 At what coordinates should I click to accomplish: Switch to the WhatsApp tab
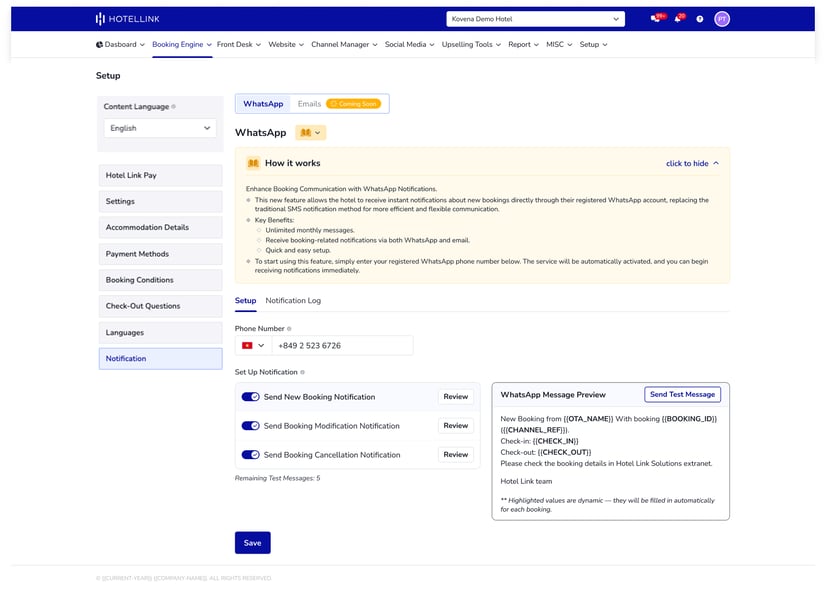coord(263,104)
